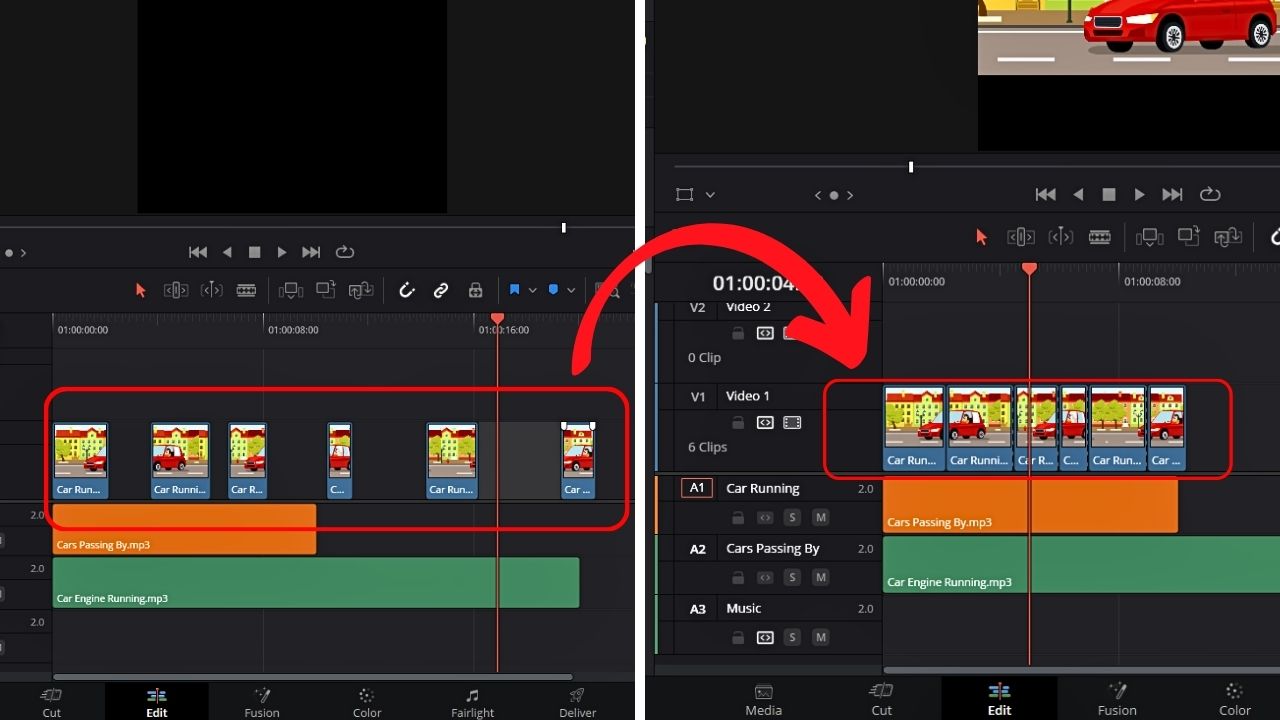The image size is (1280, 720).
Task: Click the Insert Clip icon
Action: [x=290, y=290]
